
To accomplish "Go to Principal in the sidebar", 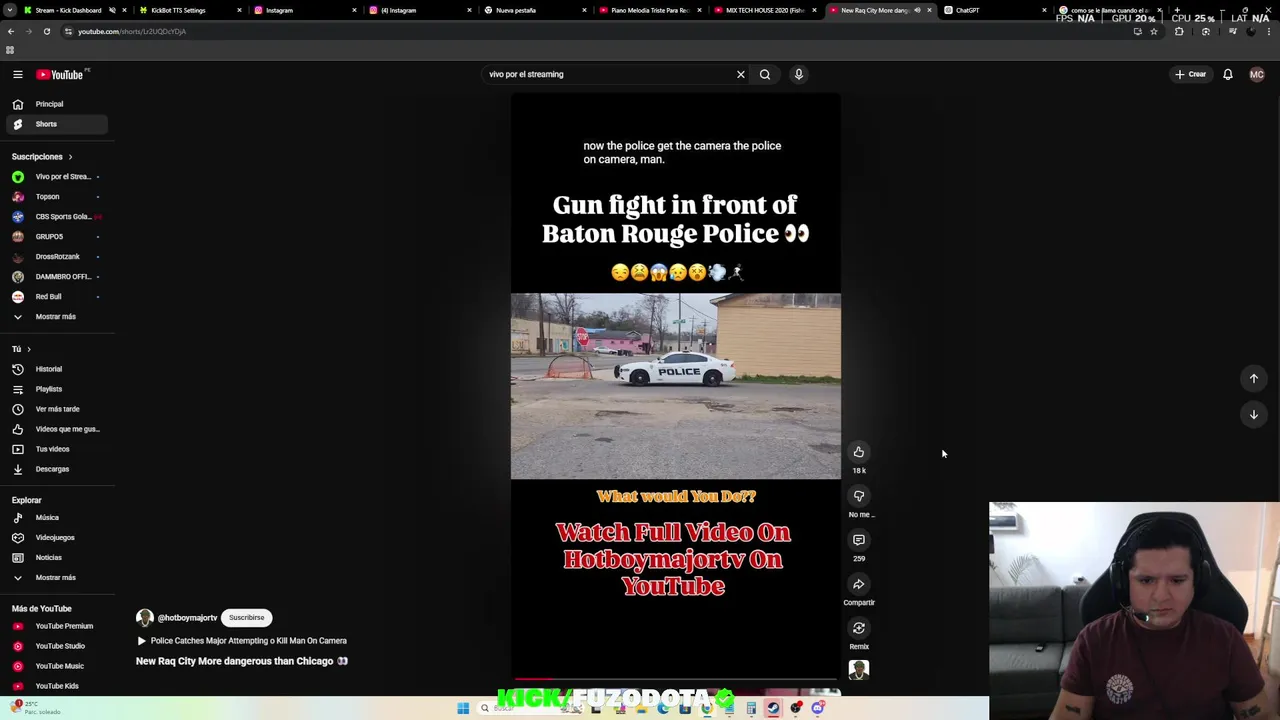I will (58, 104).
